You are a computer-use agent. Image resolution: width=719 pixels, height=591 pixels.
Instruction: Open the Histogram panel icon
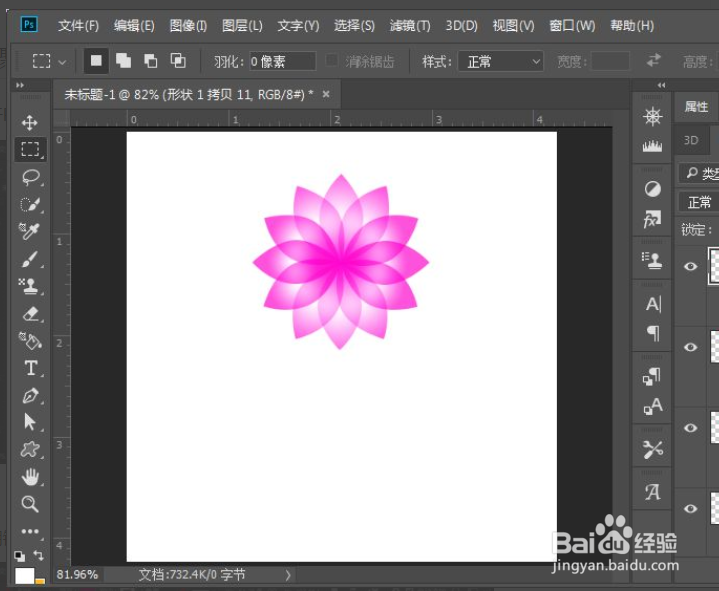pos(652,146)
